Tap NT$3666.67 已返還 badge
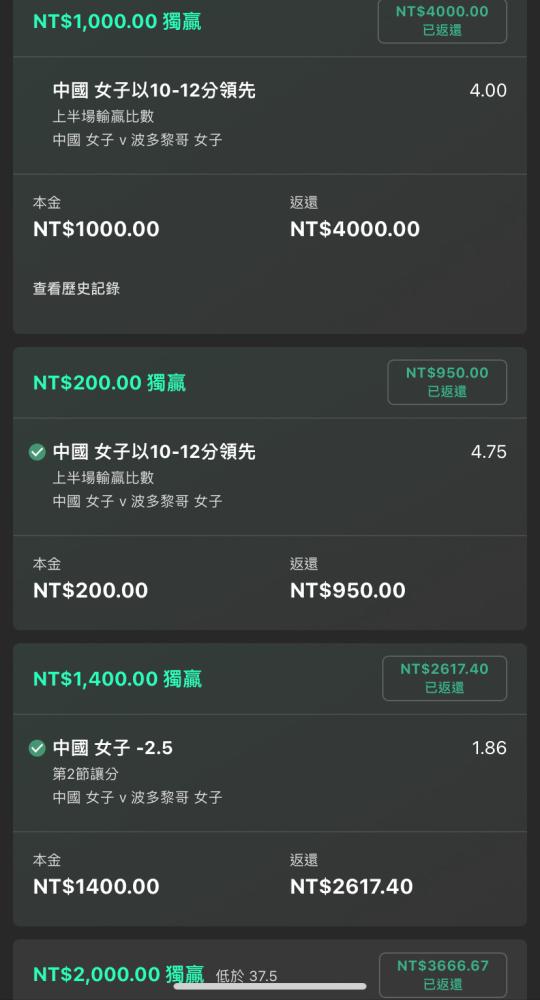The width and height of the screenshot is (540, 1000). pyautogui.click(x=443, y=975)
